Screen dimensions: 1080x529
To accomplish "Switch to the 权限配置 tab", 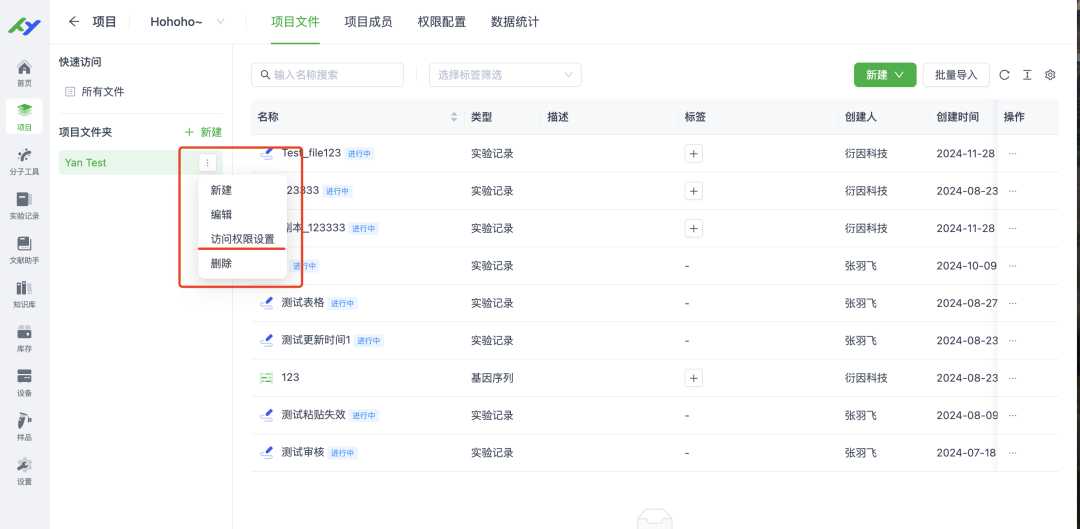I will coord(442,22).
